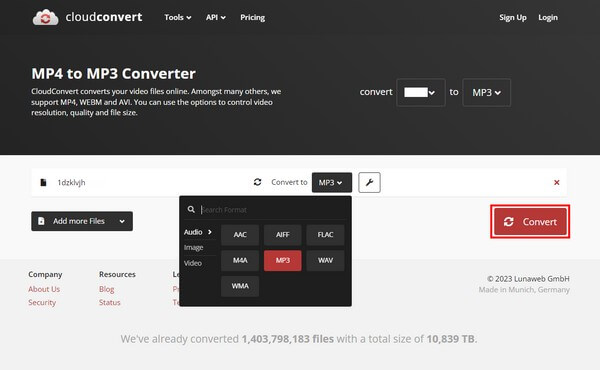
Task: Click Sign Up in the header
Action: tap(513, 18)
